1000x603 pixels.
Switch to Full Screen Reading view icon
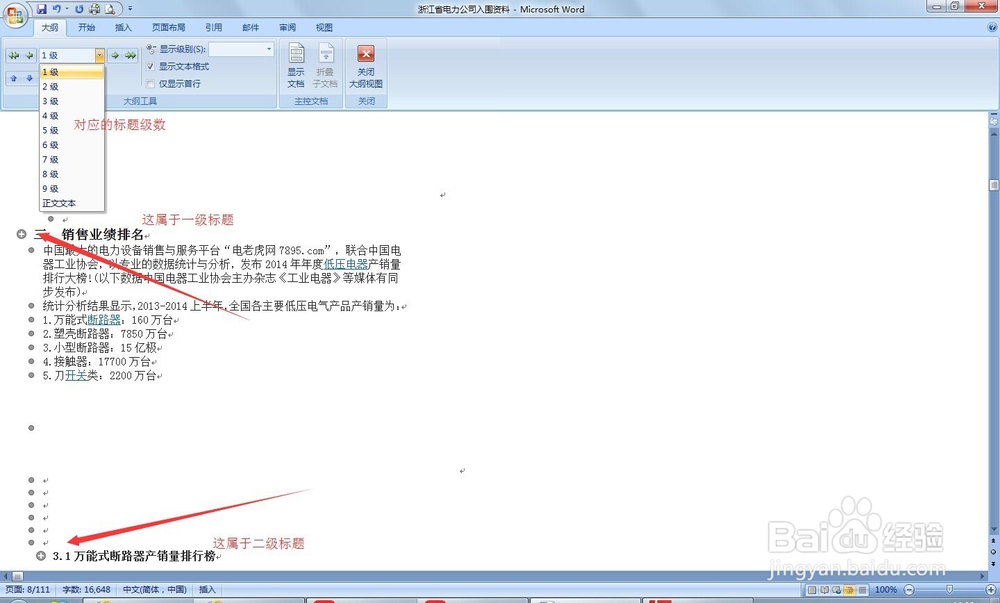pyautogui.click(x=824, y=590)
